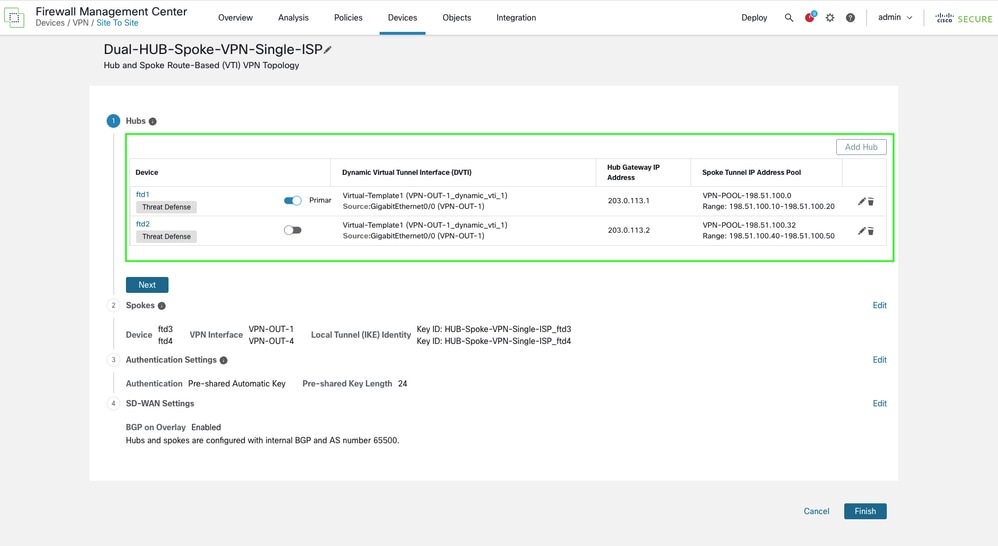Screen dimensions: 998x546
Task: Open the search icon in header
Action: point(789,18)
